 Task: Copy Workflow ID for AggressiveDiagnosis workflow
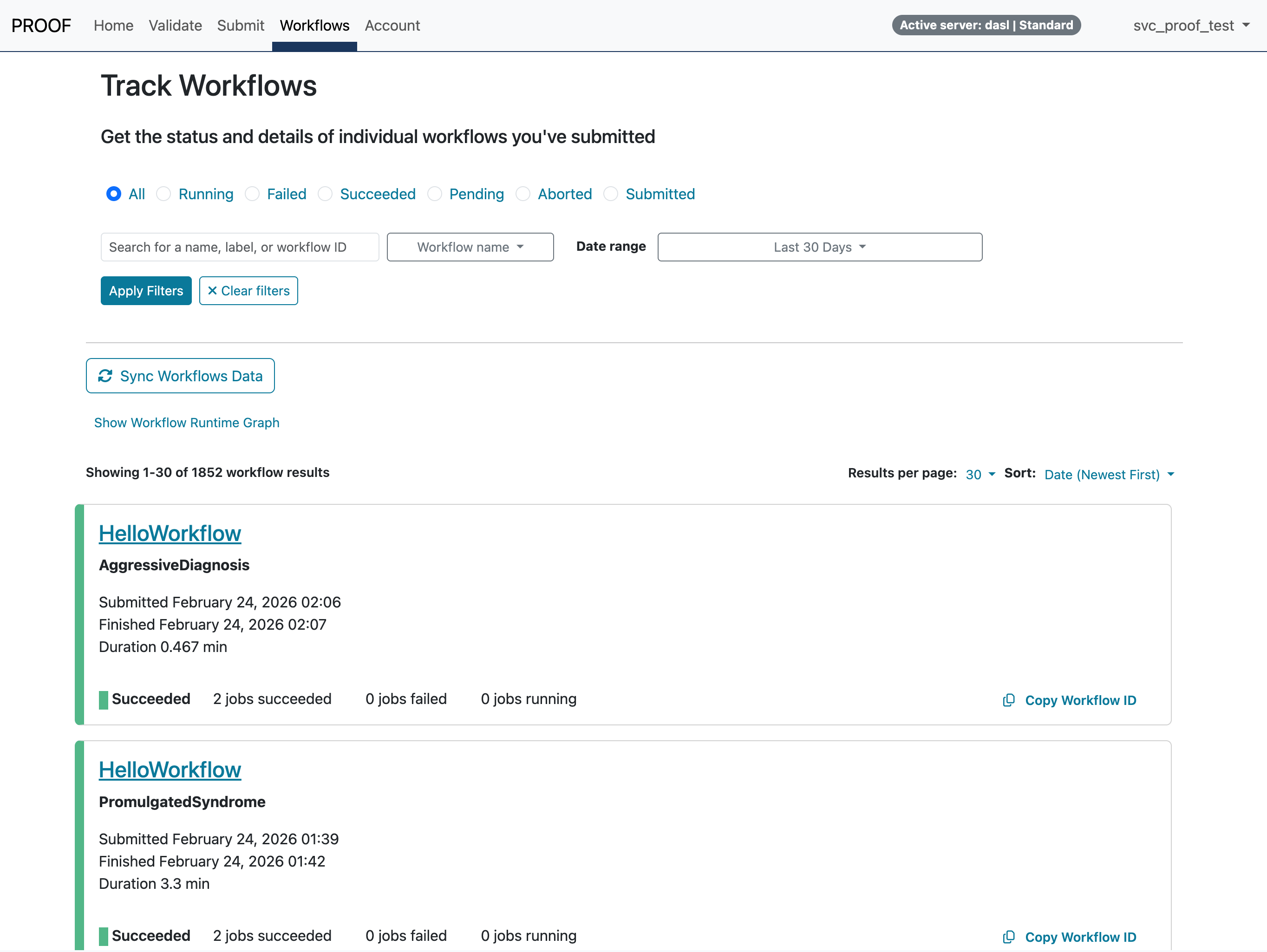(x=1080, y=700)
